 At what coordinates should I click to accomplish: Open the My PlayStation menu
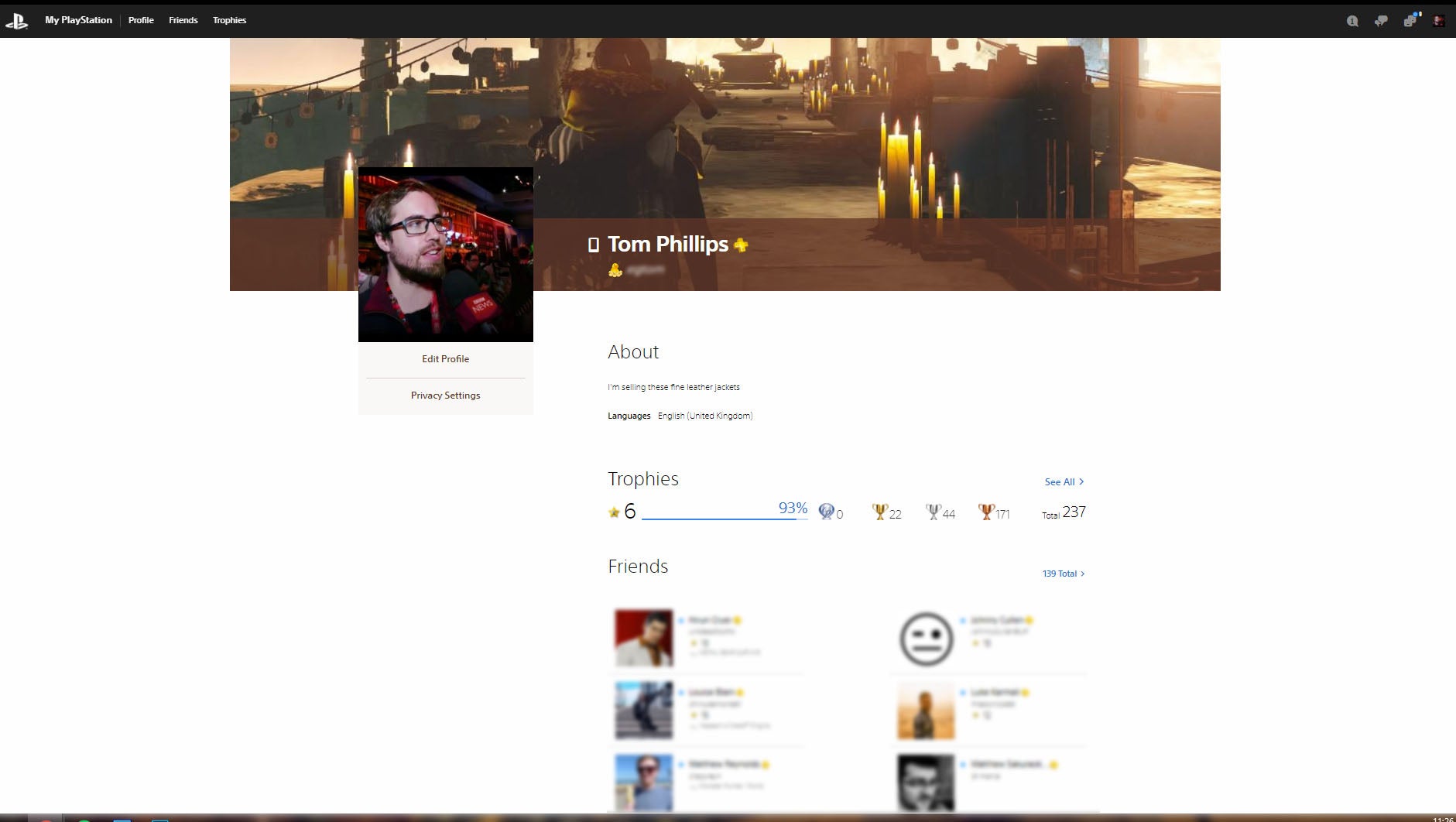(x=78, y=20)
